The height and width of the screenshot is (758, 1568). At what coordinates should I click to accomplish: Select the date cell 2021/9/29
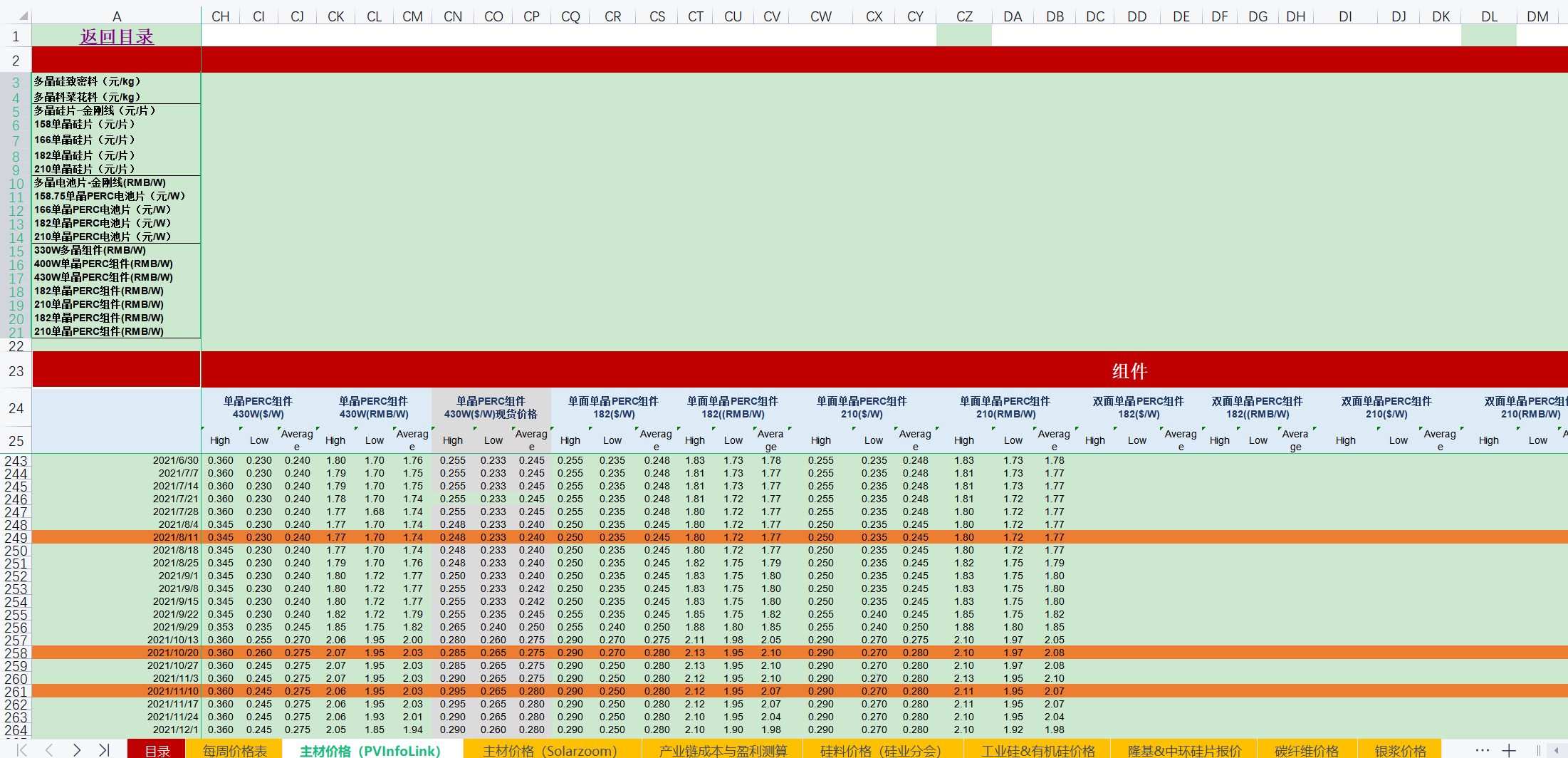click(x=116, y=627)
